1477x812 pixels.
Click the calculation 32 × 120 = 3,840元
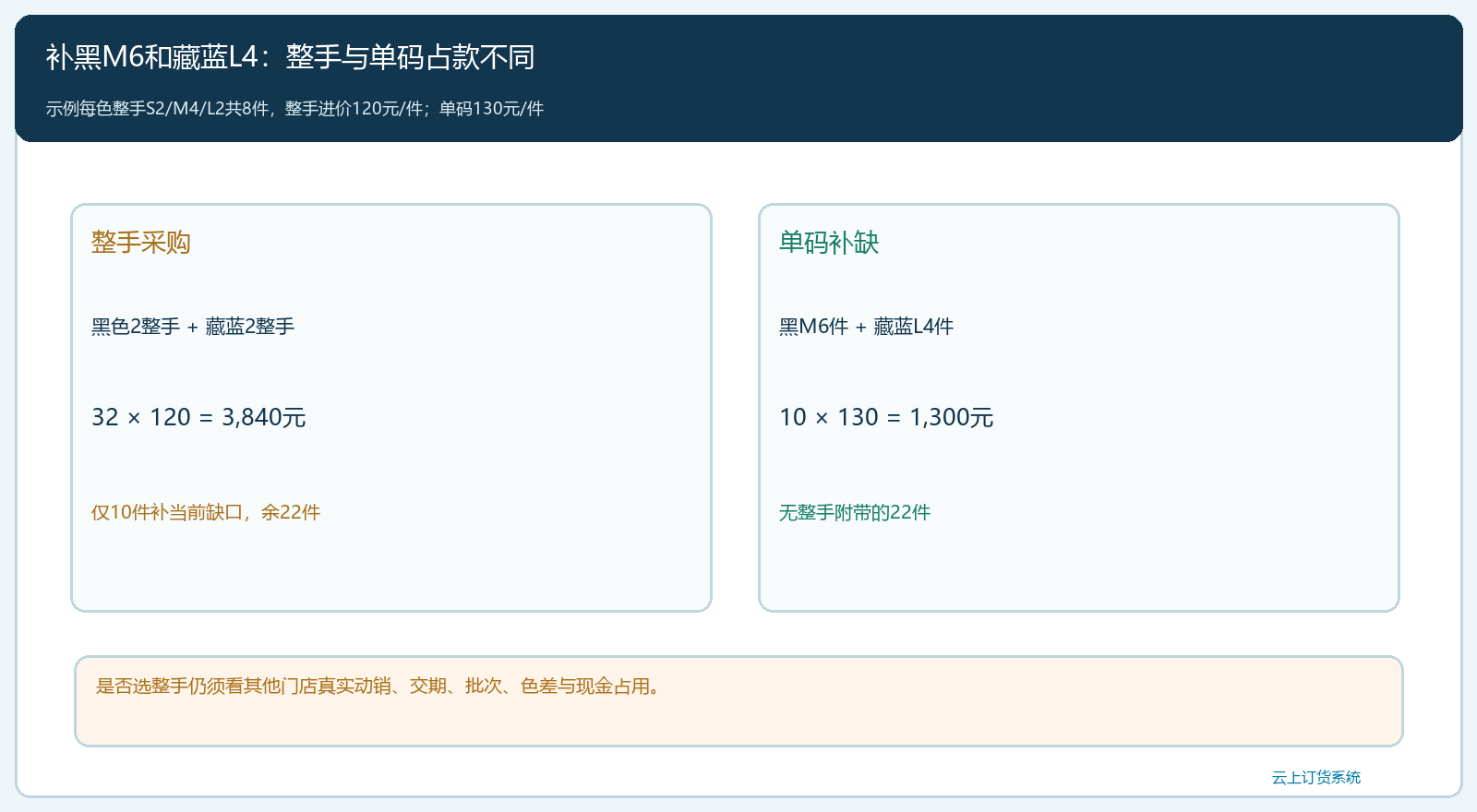pos(198,418)
